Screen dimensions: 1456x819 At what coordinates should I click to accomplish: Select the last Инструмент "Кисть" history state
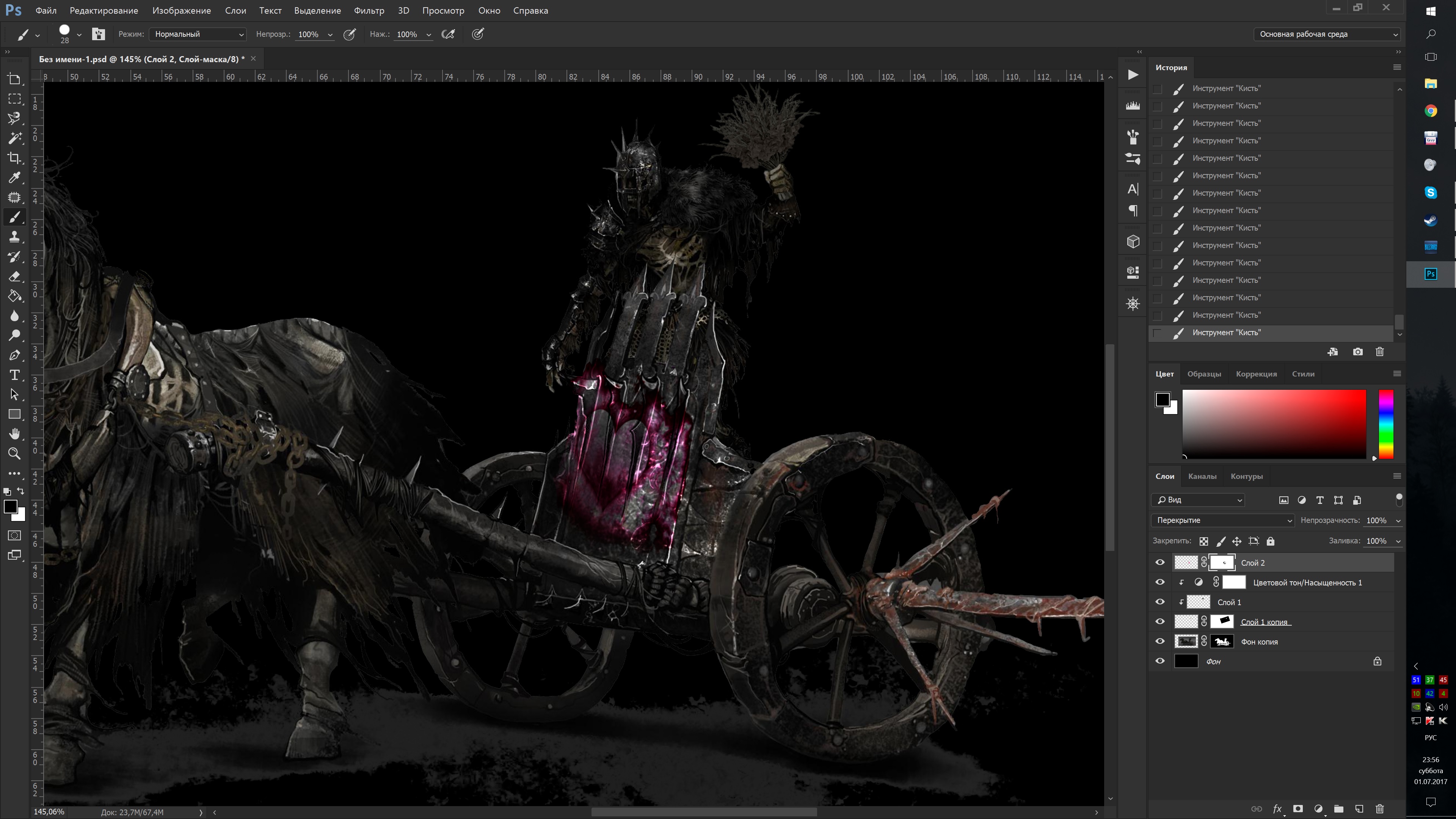[x=1271, y=333]
